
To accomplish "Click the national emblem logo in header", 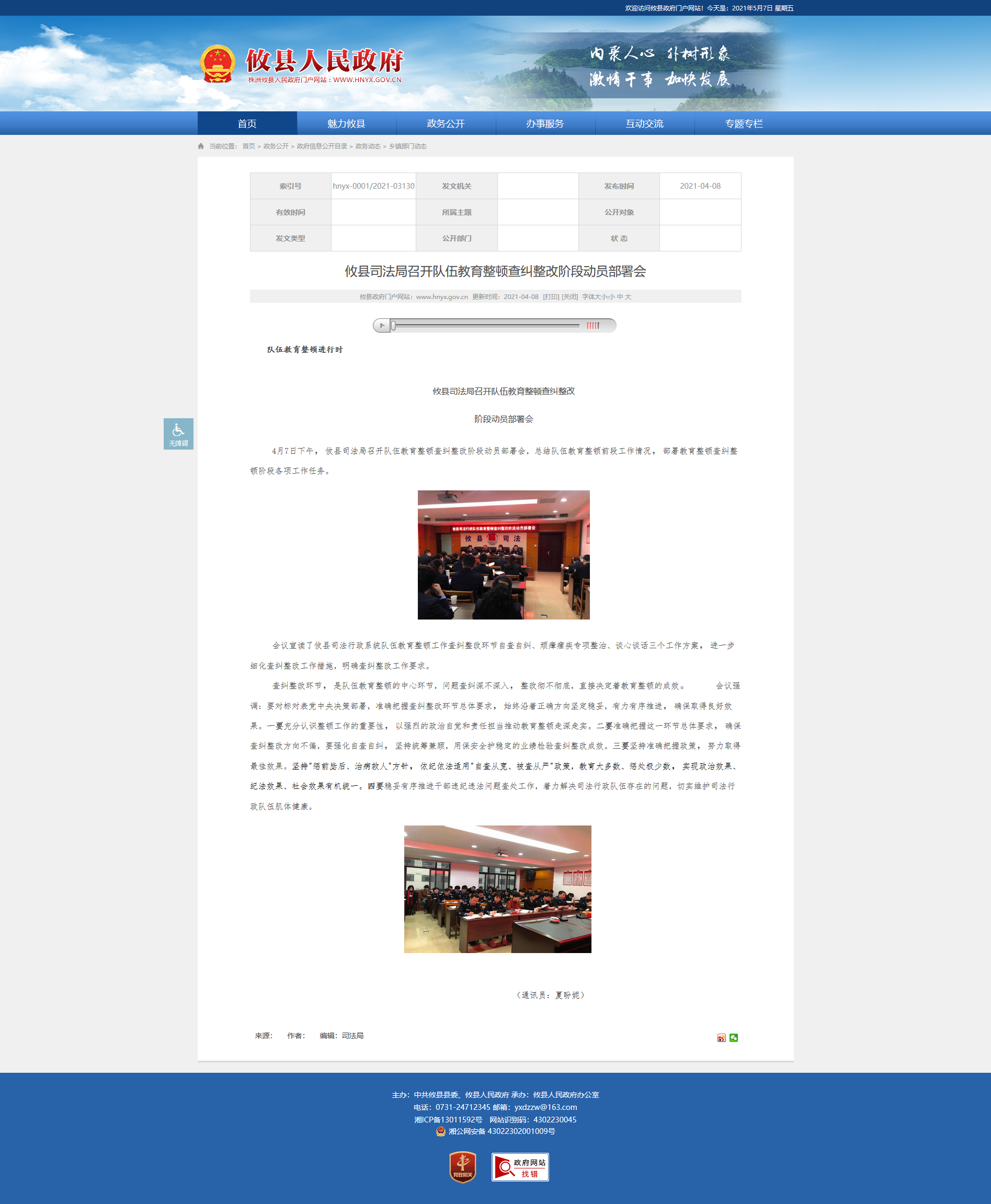I will point(218,63).
